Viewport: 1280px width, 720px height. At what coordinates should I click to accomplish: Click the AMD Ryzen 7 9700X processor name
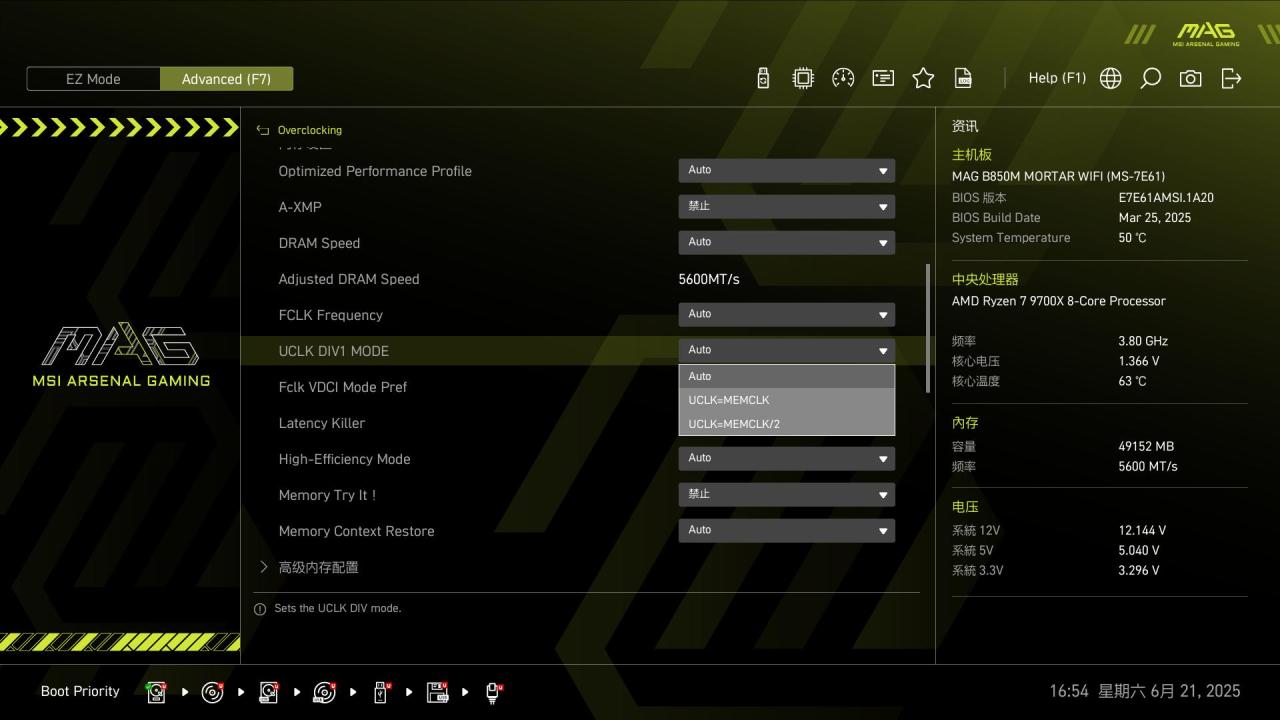pyautogui.click(x=1059, y=301)
